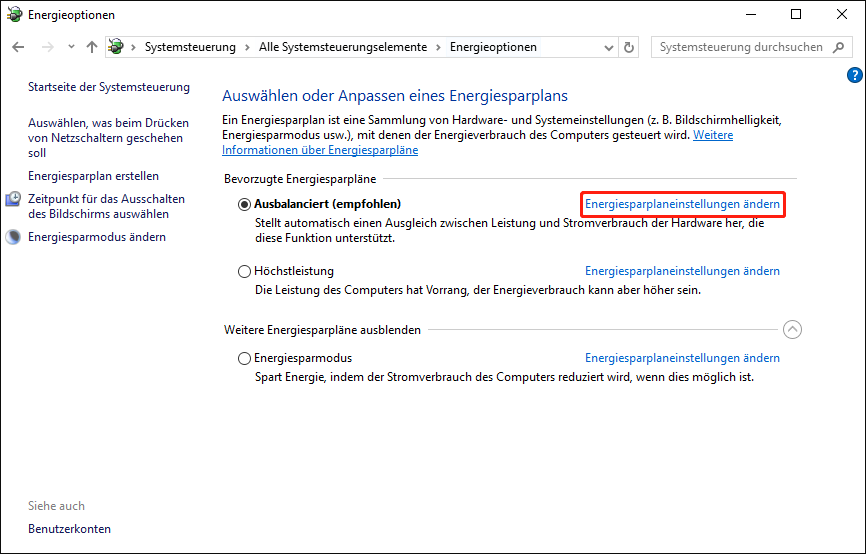Change plan settings for Ausbalanciert

tap(682, 204)
